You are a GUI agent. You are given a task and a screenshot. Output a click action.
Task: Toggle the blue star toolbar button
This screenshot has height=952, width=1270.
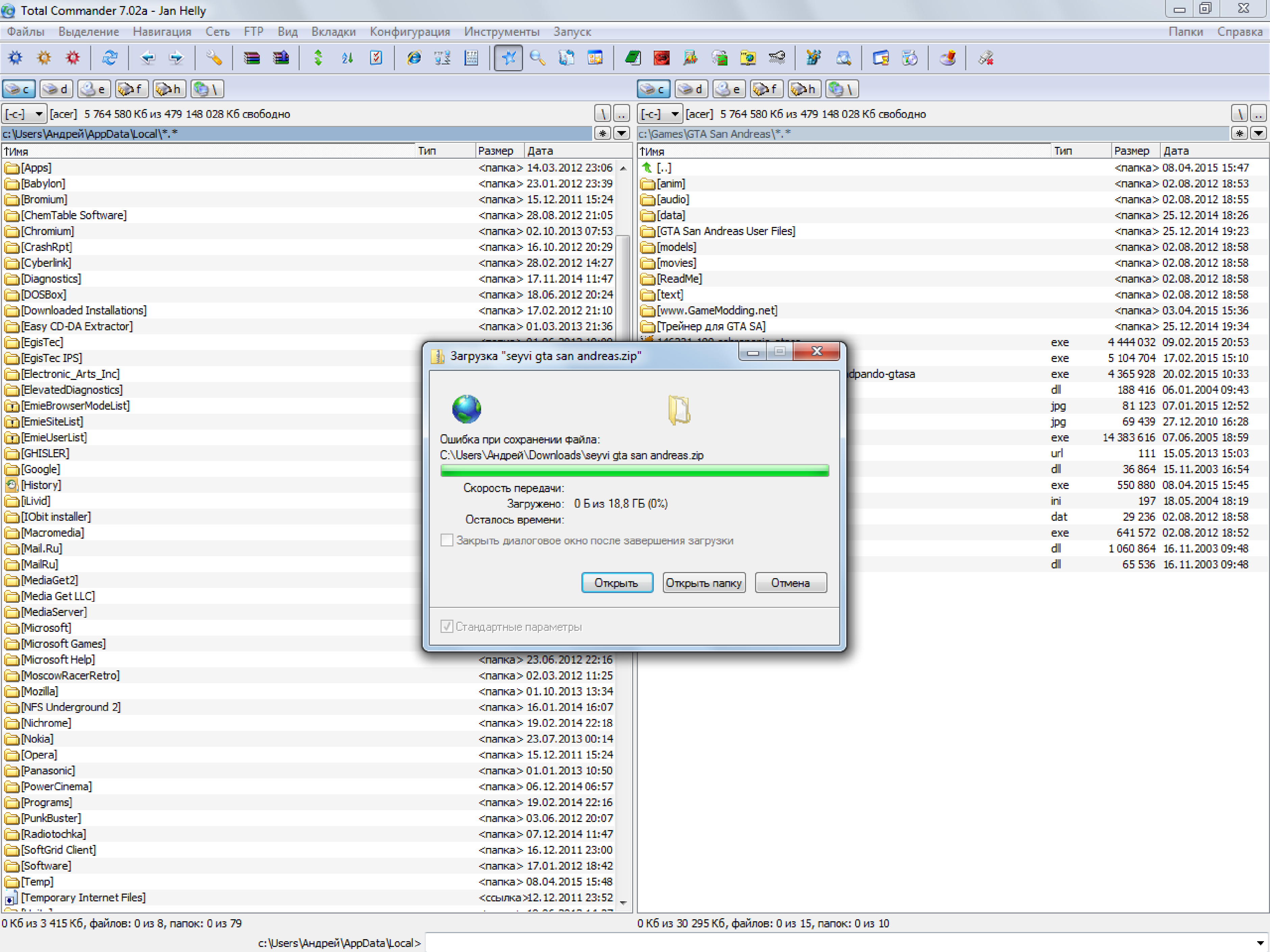pos(509,58)
